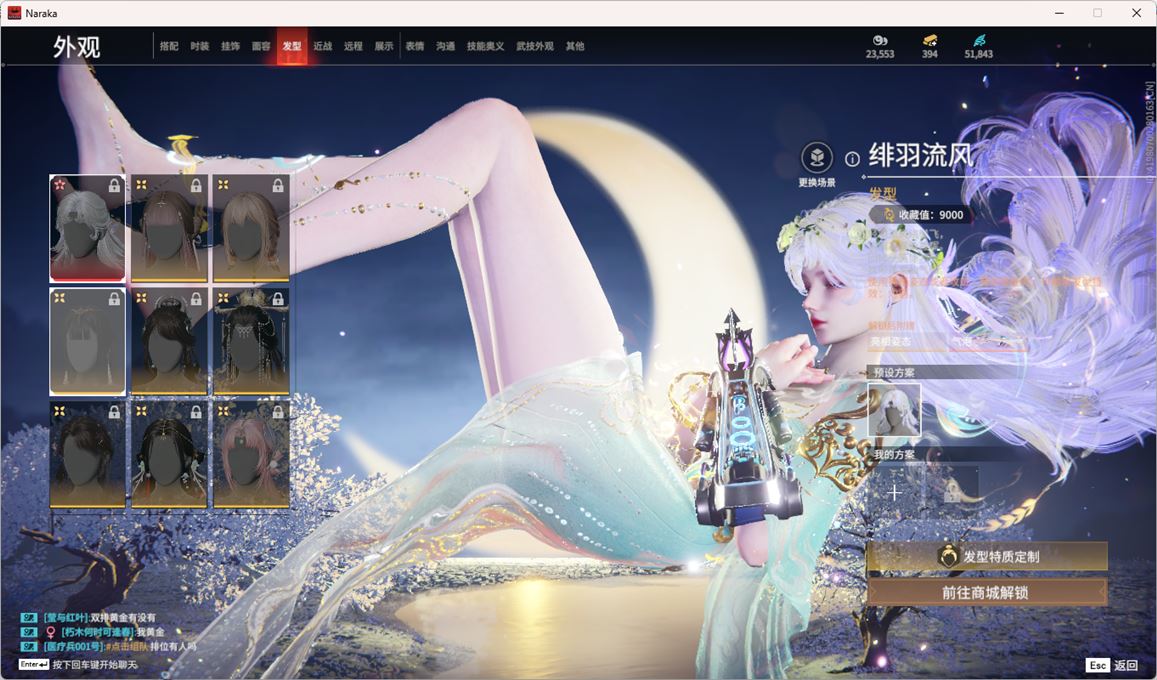Viewport: 1157px width, 680px height.
Task: Open the 沟通 tab
Action: pos(446,46)
